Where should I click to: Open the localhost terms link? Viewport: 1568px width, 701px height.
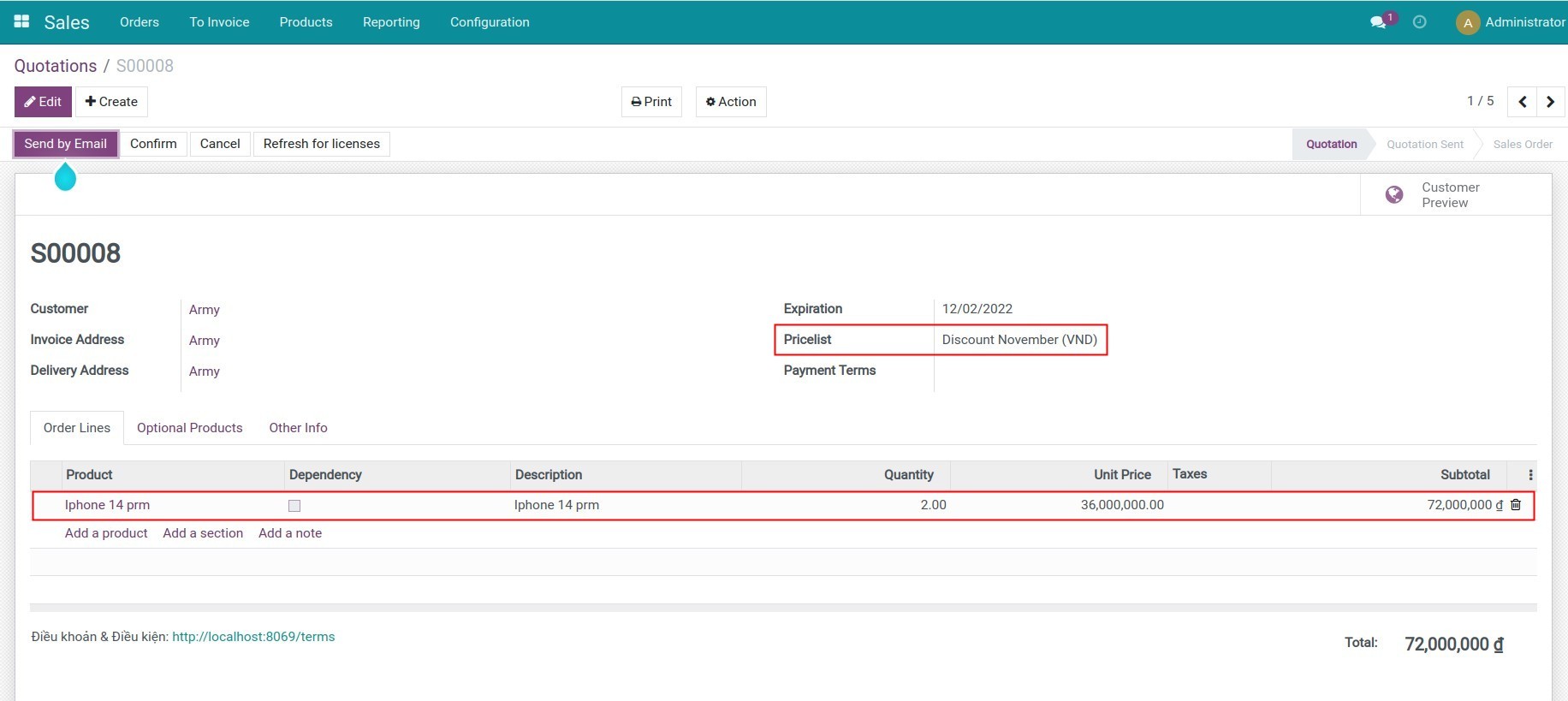[253, 637]
